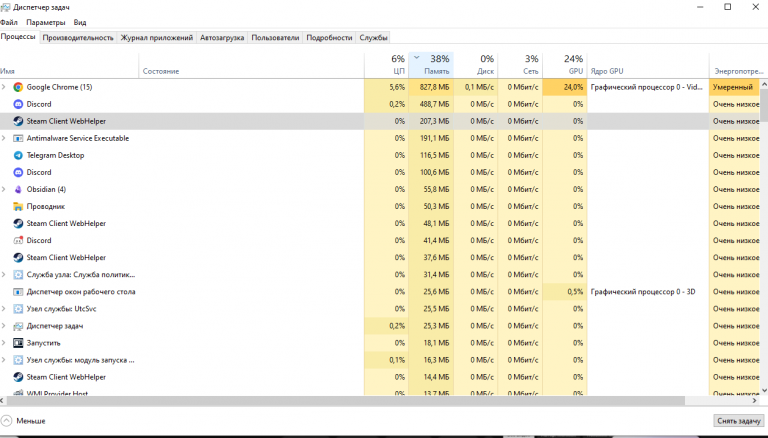Sort by the Имя column header
The image size is (768, 438).
point(70,65)
